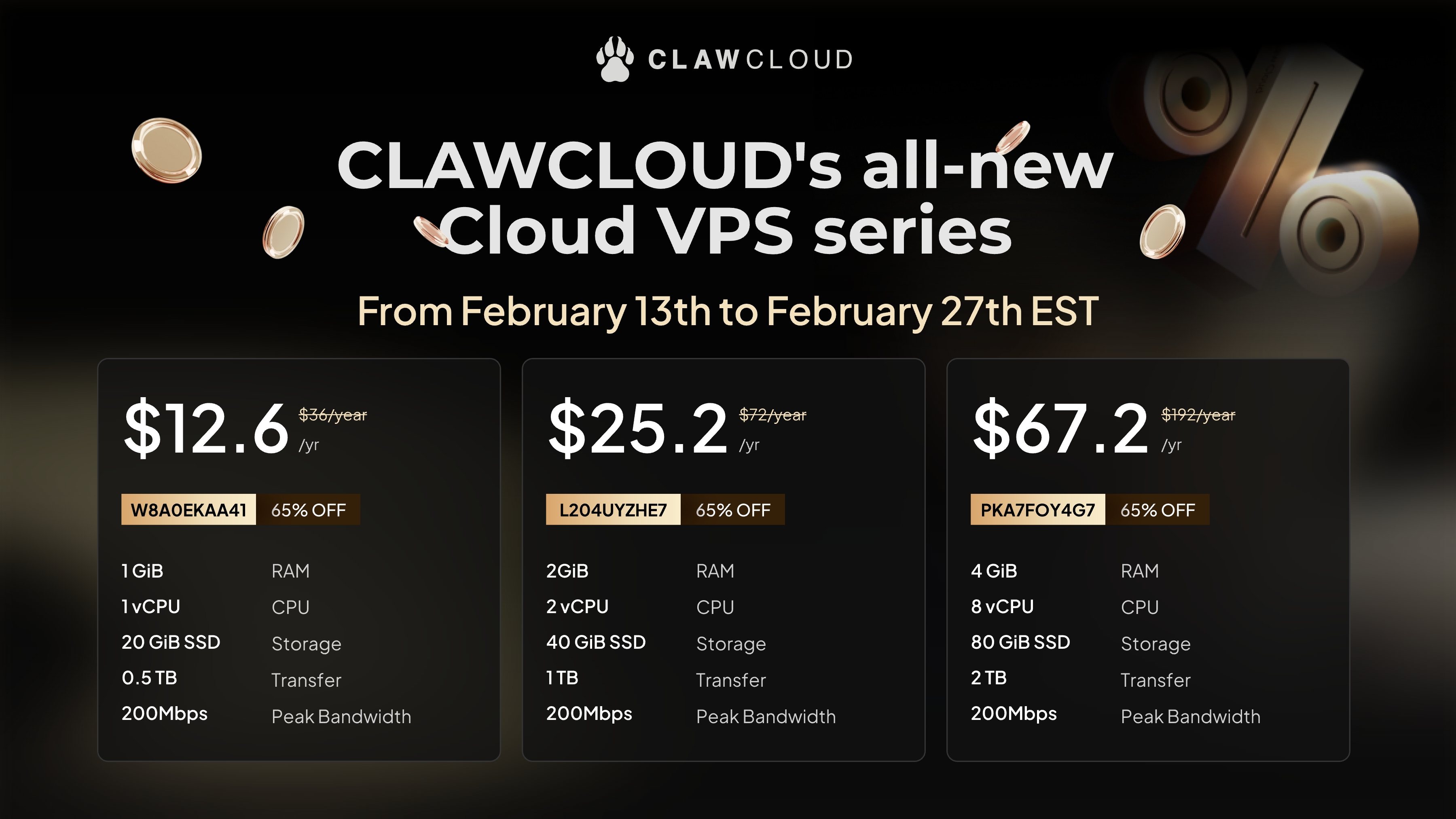Click the gold coin right of 'series'
Screen dimensions: 1456x819
tap(1162, 232)
